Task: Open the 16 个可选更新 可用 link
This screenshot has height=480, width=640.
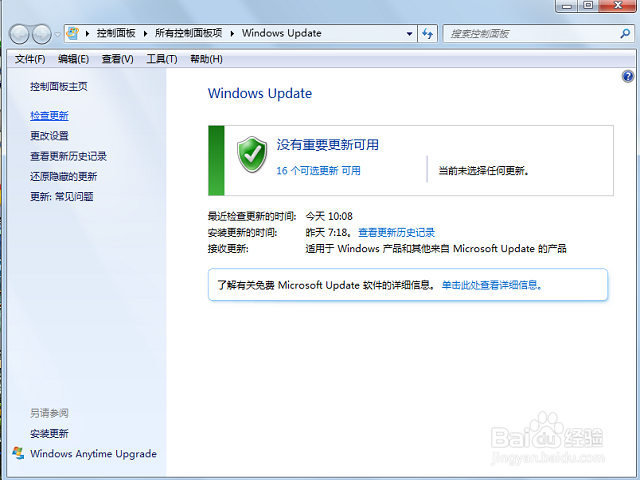Action: tap(318, 171)
